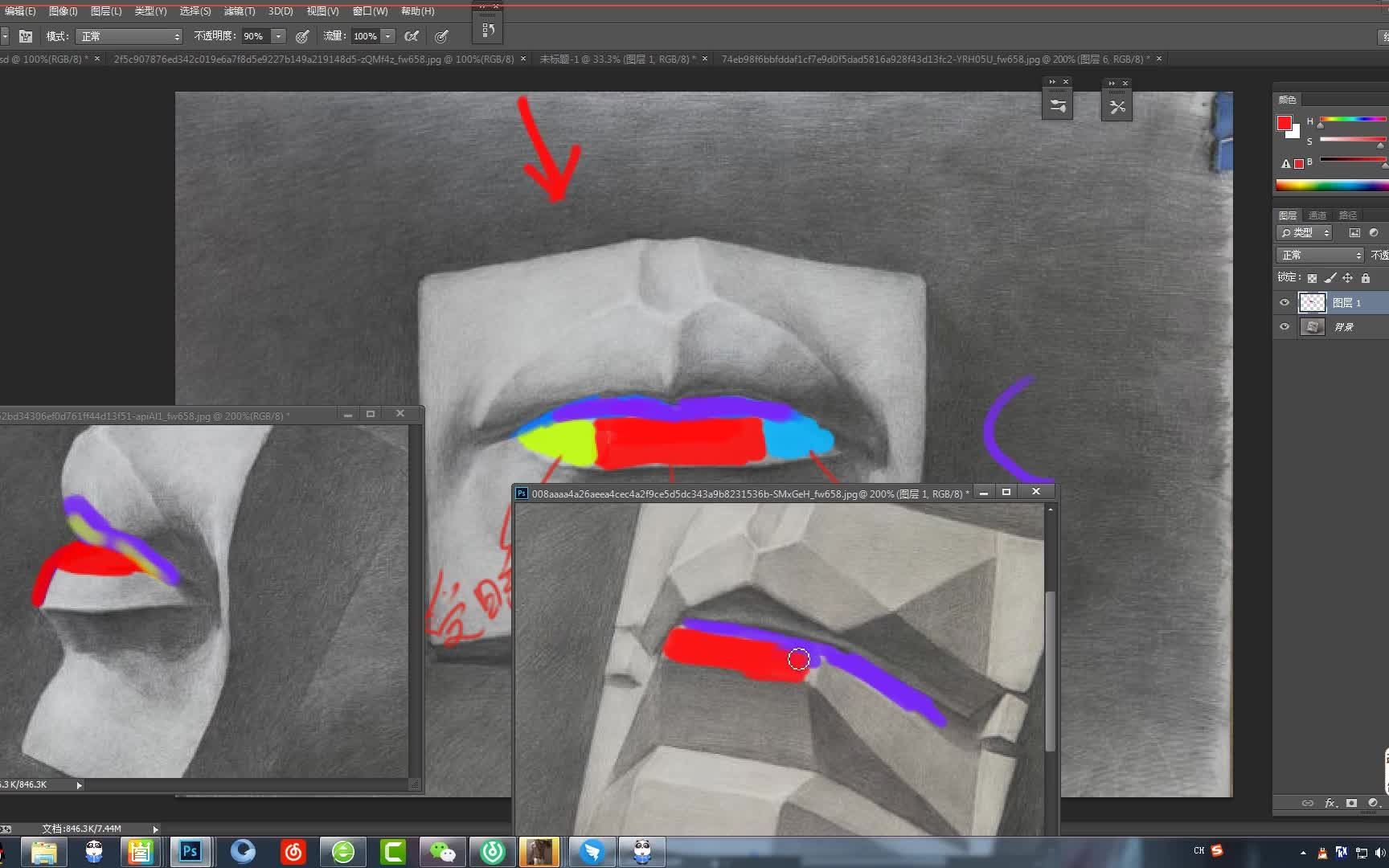Select the 图层 1 layer thumbnail

[1313, 303]
